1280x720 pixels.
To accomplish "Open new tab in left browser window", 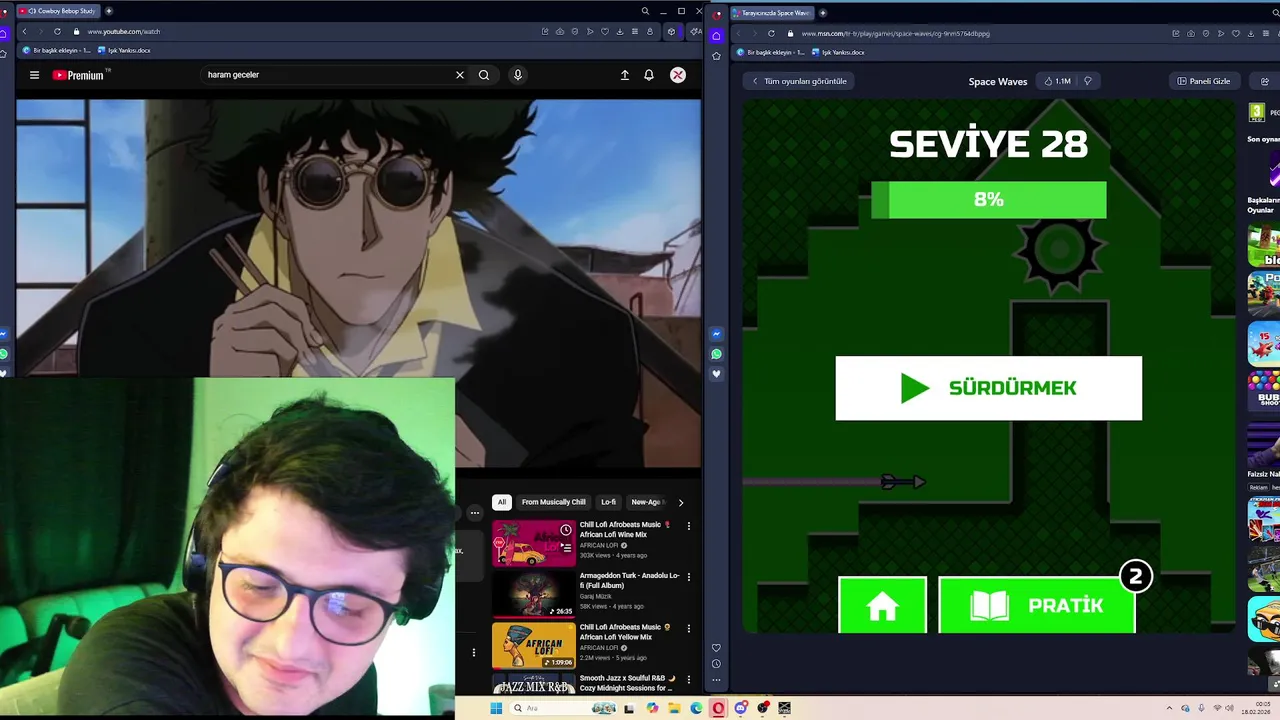I will (109, 11).
